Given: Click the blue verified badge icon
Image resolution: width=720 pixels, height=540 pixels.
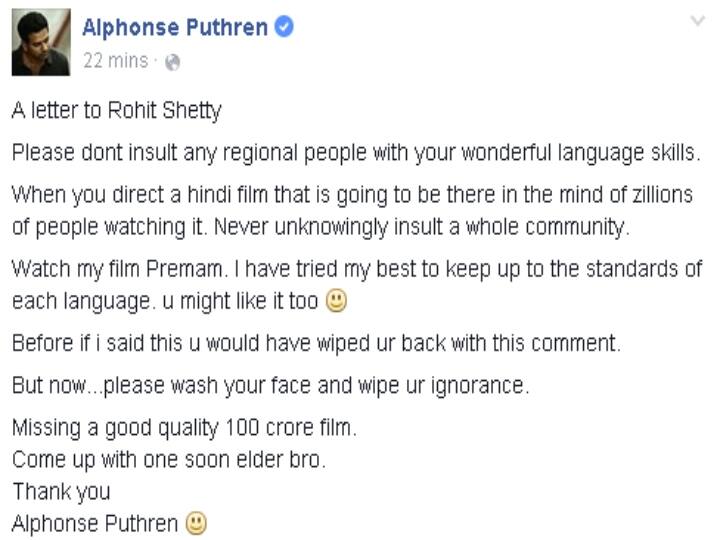Looking at the screenshot, I should [284, 26].
